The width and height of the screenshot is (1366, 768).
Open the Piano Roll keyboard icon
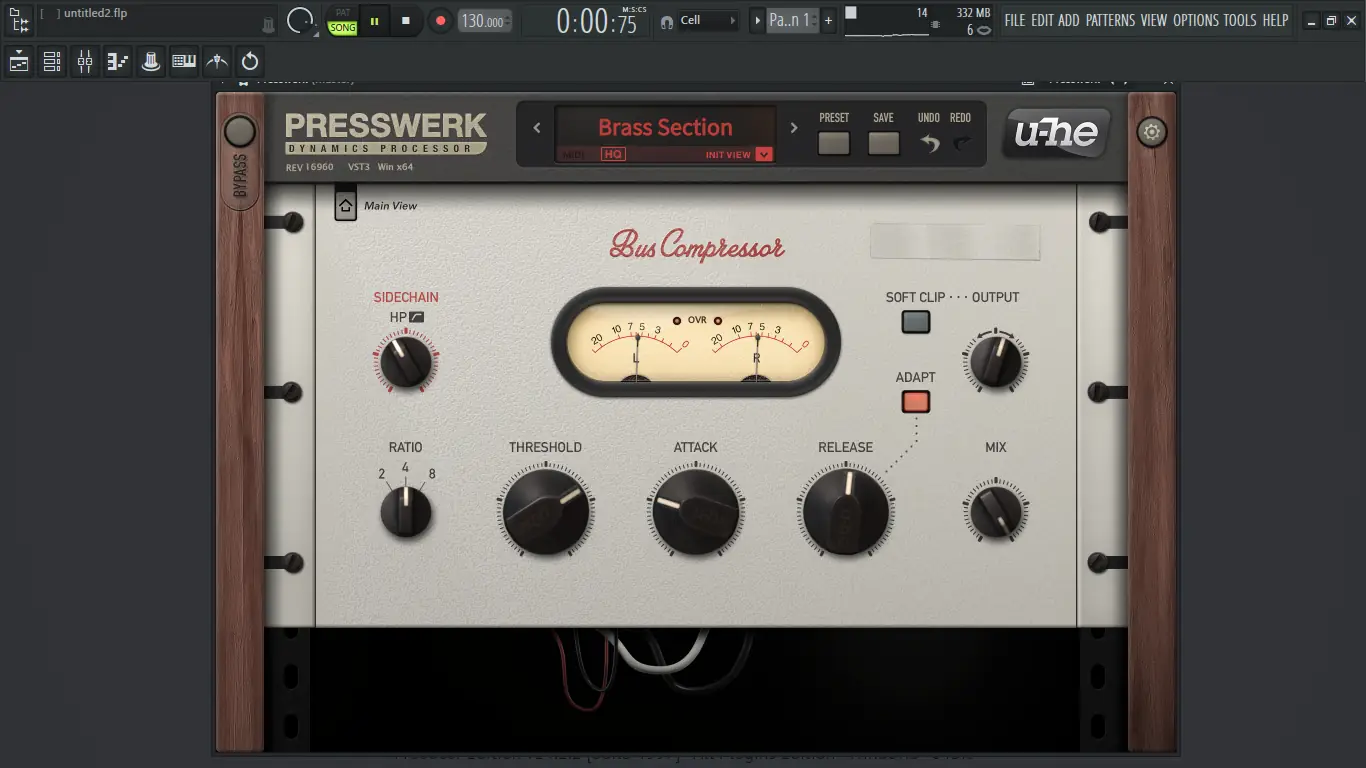(184, 62)
